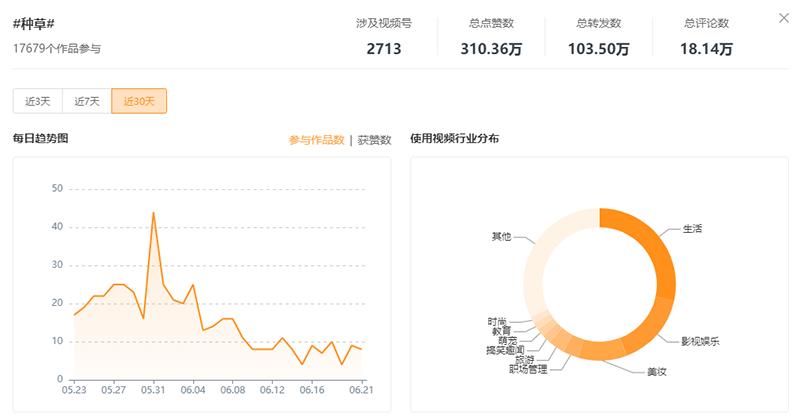This screenshot has width=800, height=418.
Task: Show 参与作品数 in trend chart
Action: [316, 140]
